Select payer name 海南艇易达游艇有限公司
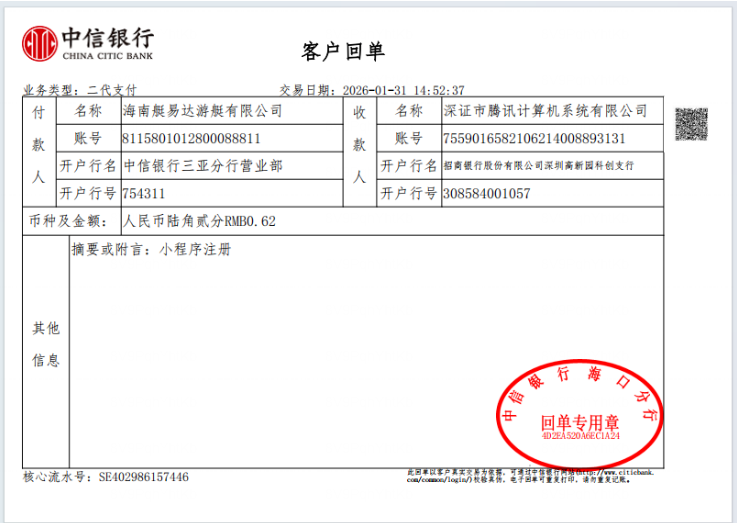Screen dimensions: 737x523 [202, 111]
